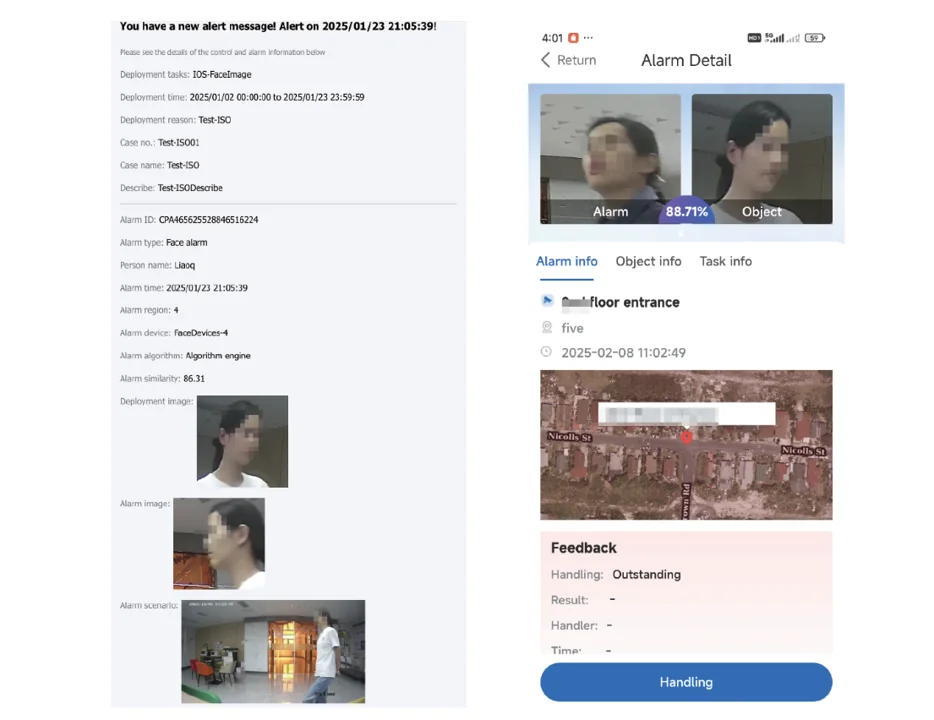Tap the red location pin on map
The height and width of the screenshot is (720, 934).
687,437
